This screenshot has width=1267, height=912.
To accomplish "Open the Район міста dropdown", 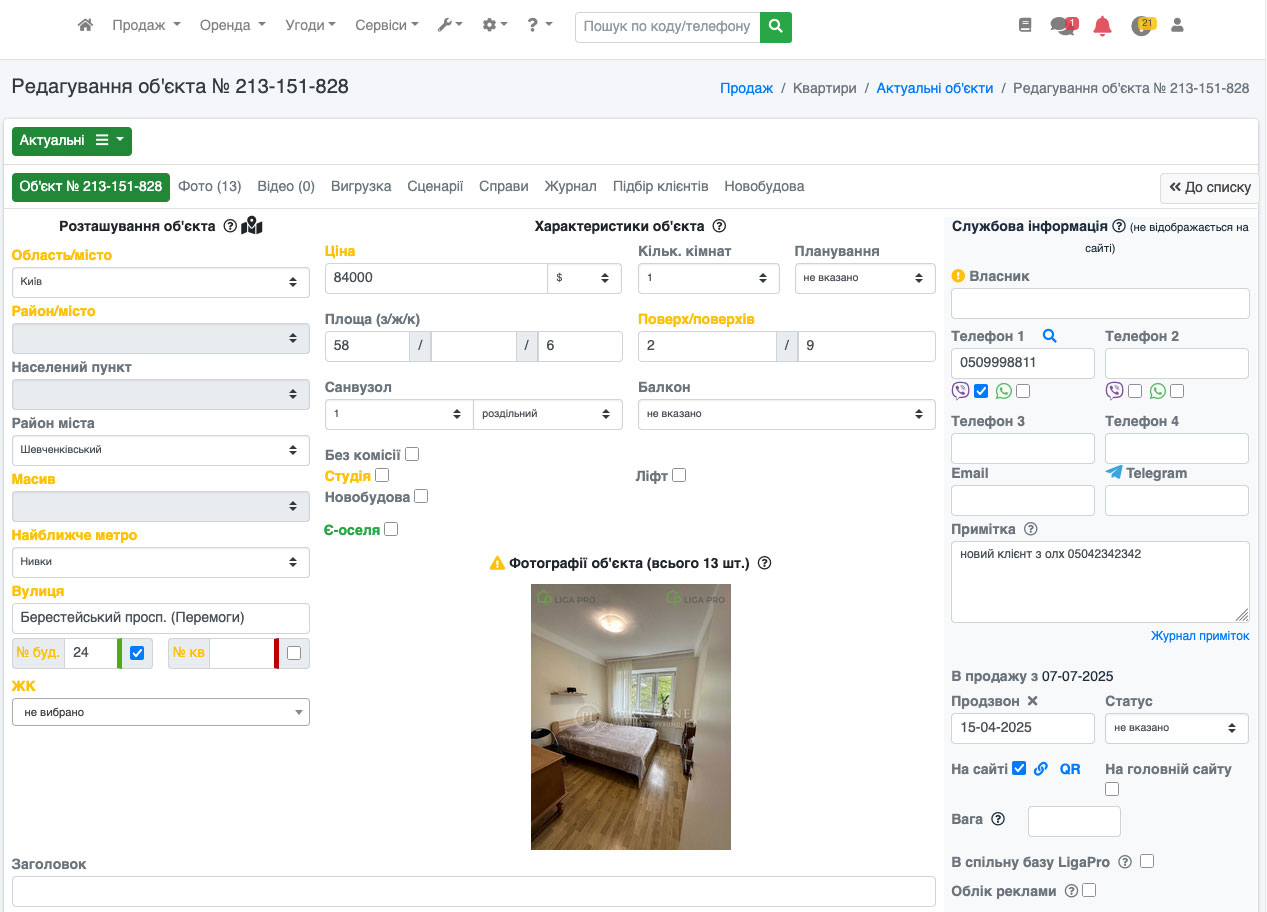I will (x=160, y=450).
